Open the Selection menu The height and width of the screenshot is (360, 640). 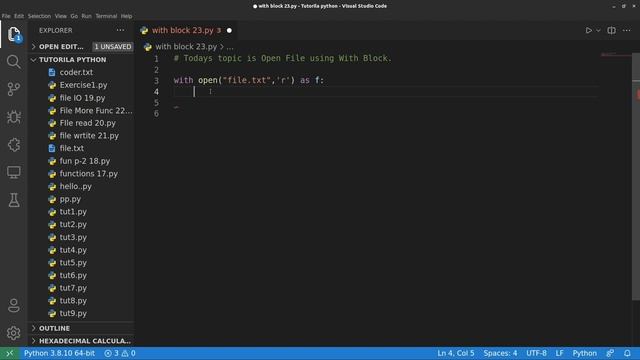pos(39,16)
